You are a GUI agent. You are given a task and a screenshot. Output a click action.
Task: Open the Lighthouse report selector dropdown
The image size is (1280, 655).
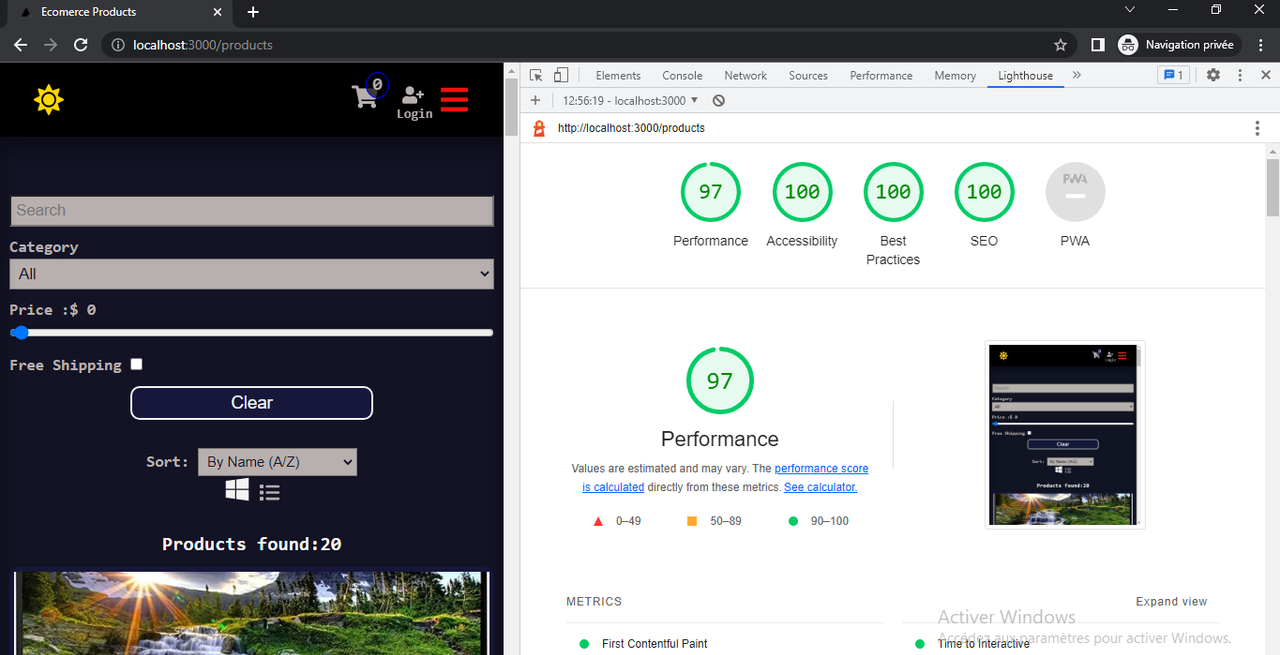point(630,100)
